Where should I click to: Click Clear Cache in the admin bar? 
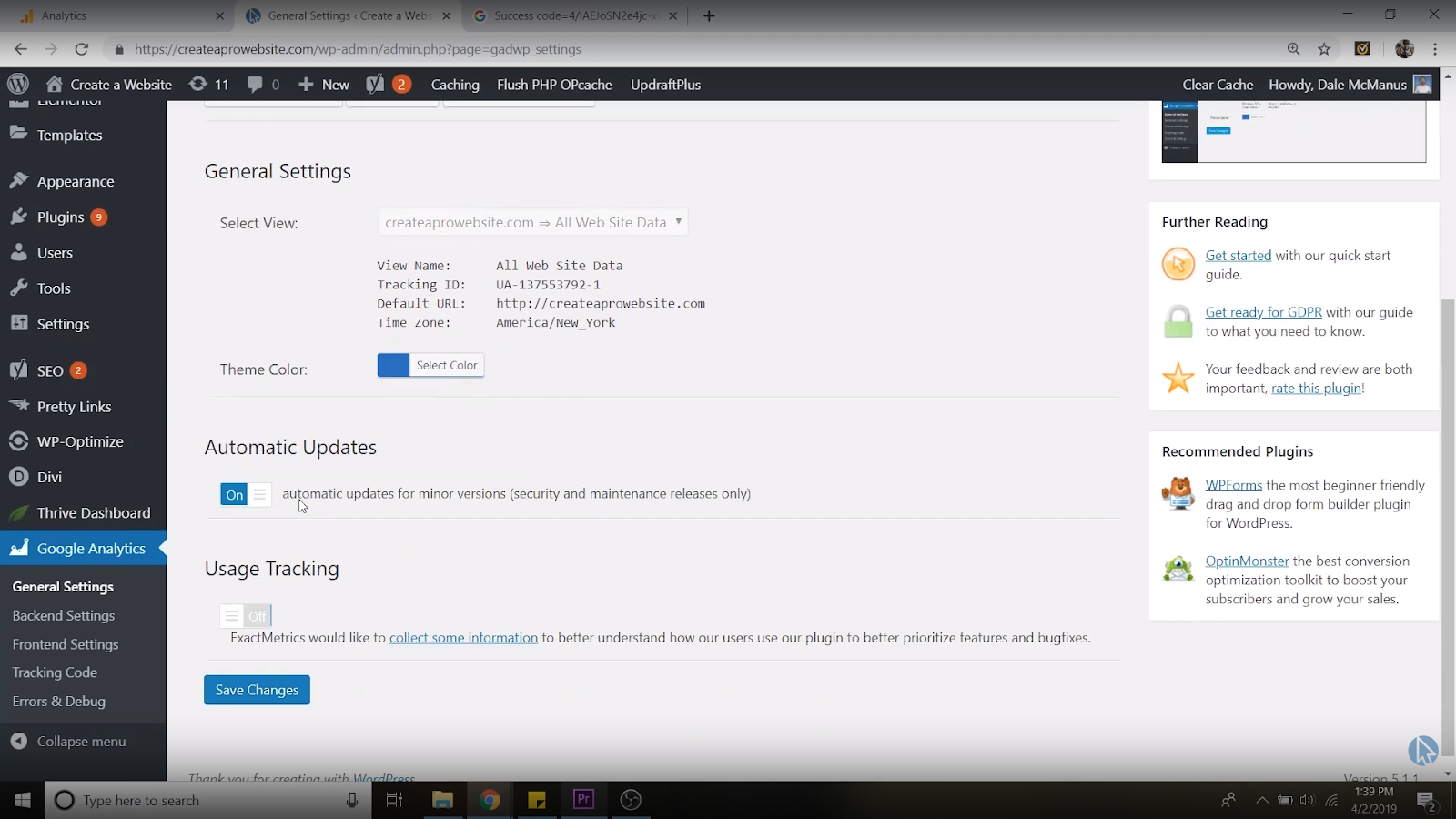[1218, 85]
